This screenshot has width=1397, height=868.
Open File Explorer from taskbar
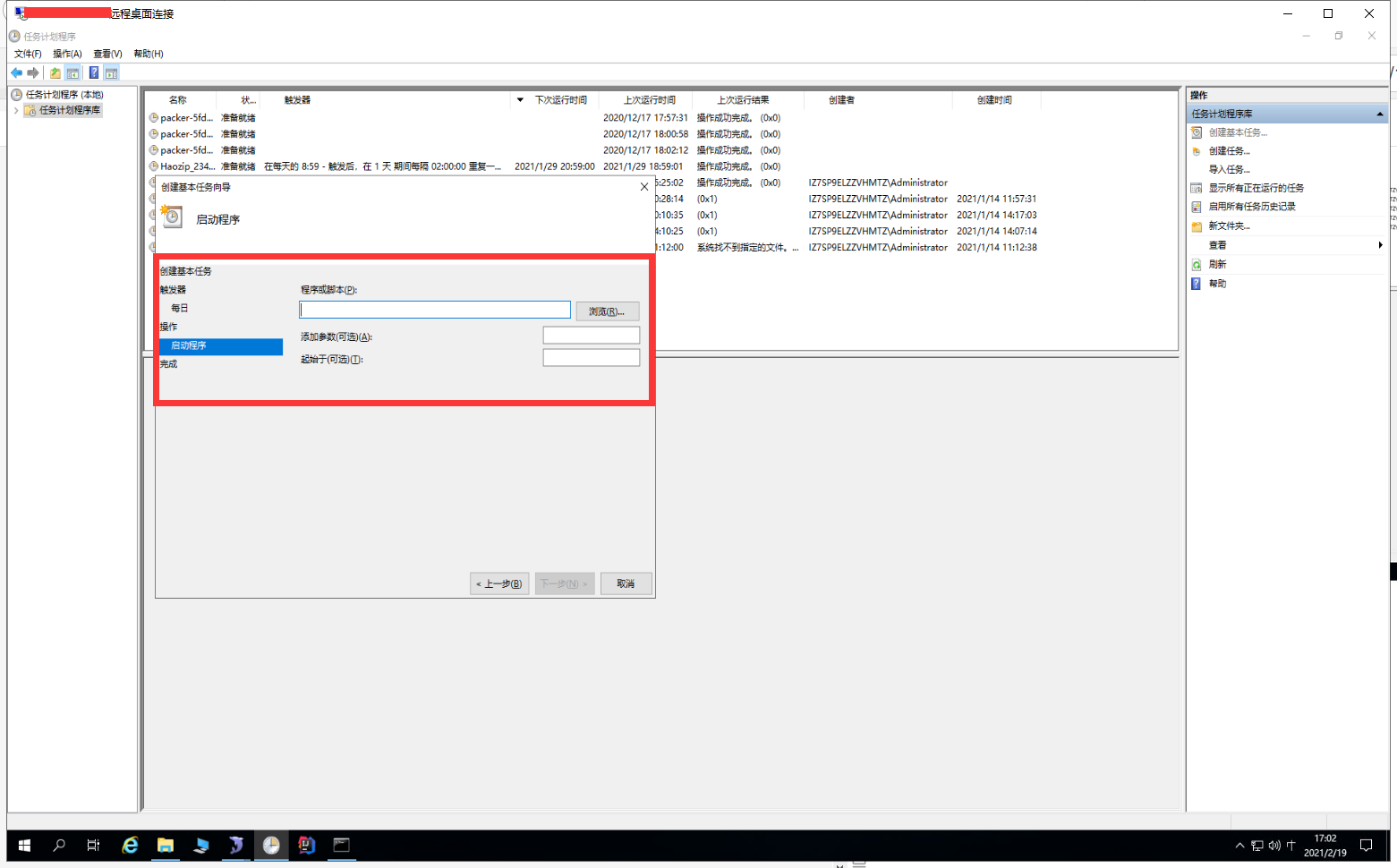click(x=165, y=845)
